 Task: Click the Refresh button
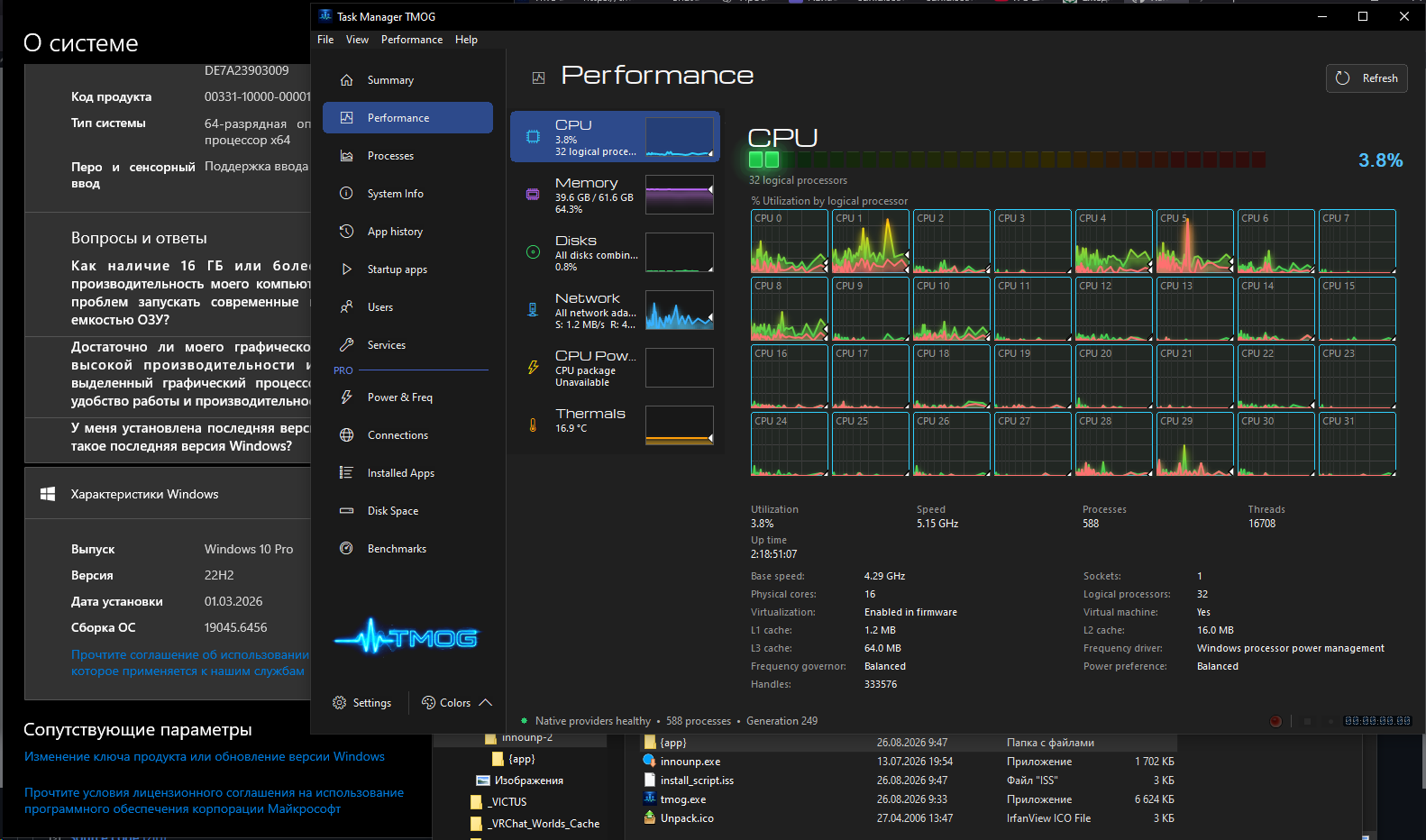(1367, 78)
